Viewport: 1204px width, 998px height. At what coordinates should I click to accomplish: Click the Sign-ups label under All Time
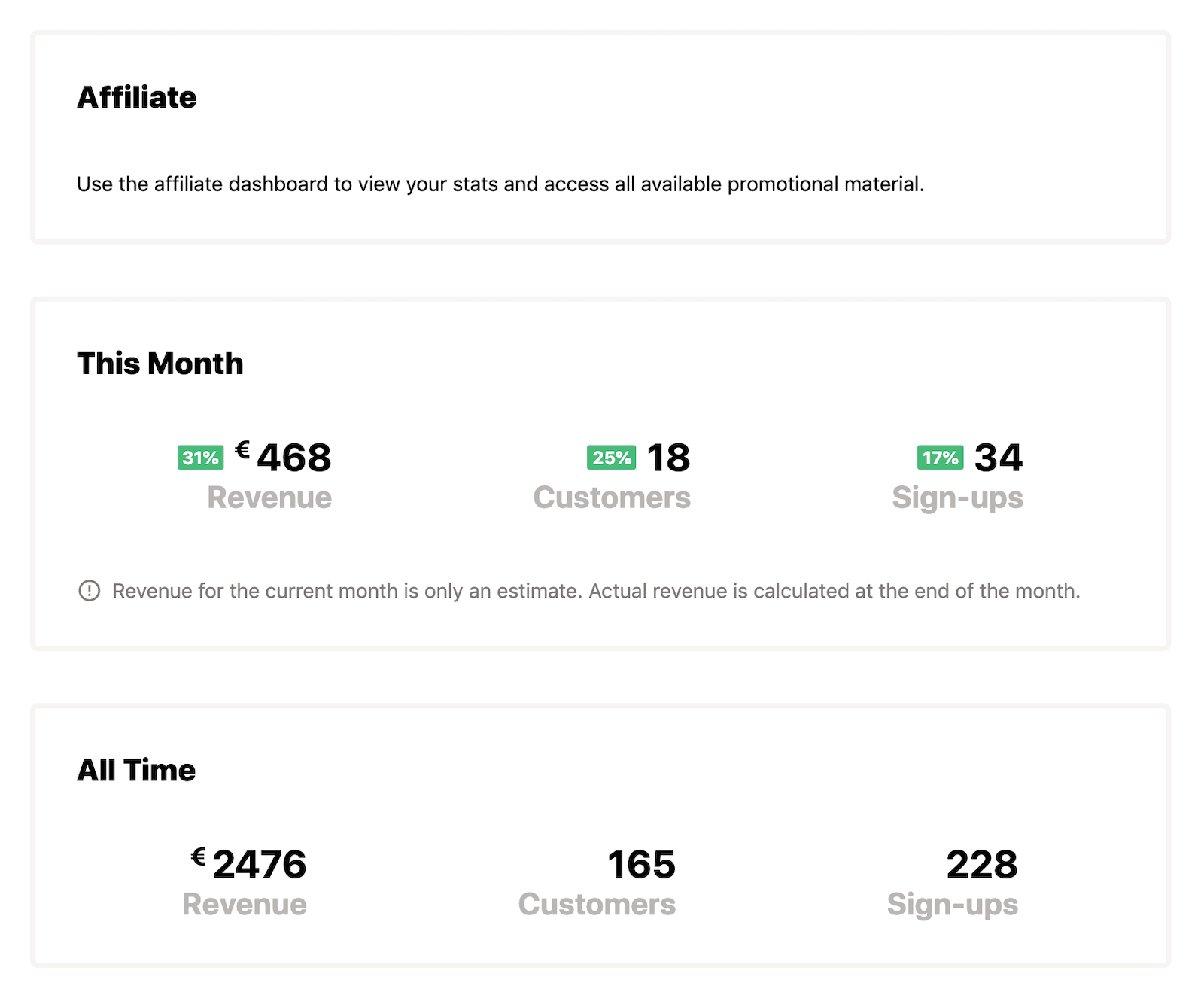(x=952, y=904)
